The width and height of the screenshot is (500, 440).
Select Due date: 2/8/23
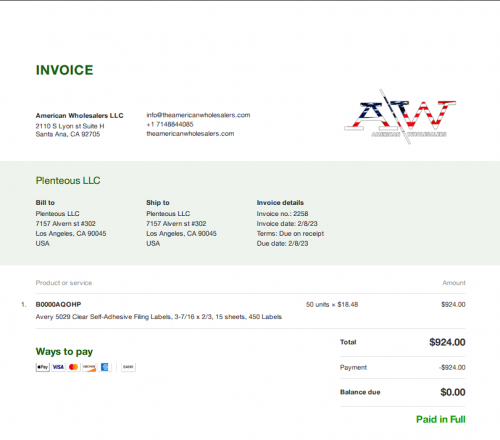click(x=282, y=244)
